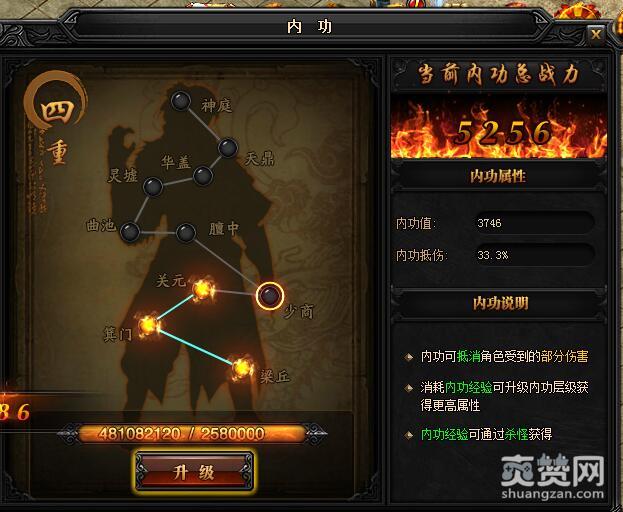Image resolution: width=623 pixels, height=512 pixels.
Task: Select the 天鼎 acupoint orb
Action: 228,148
